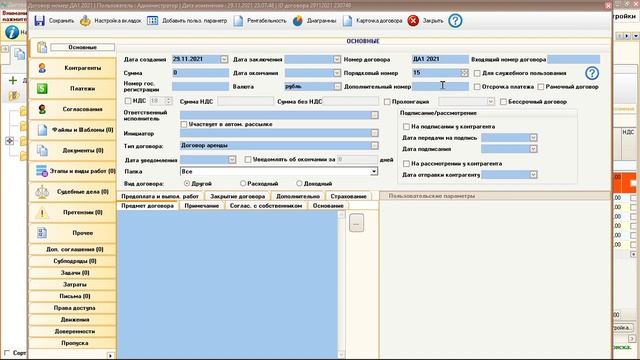Click the Согласования sidebar icon
Screen dimensions: 640x360
coord(42,109)
